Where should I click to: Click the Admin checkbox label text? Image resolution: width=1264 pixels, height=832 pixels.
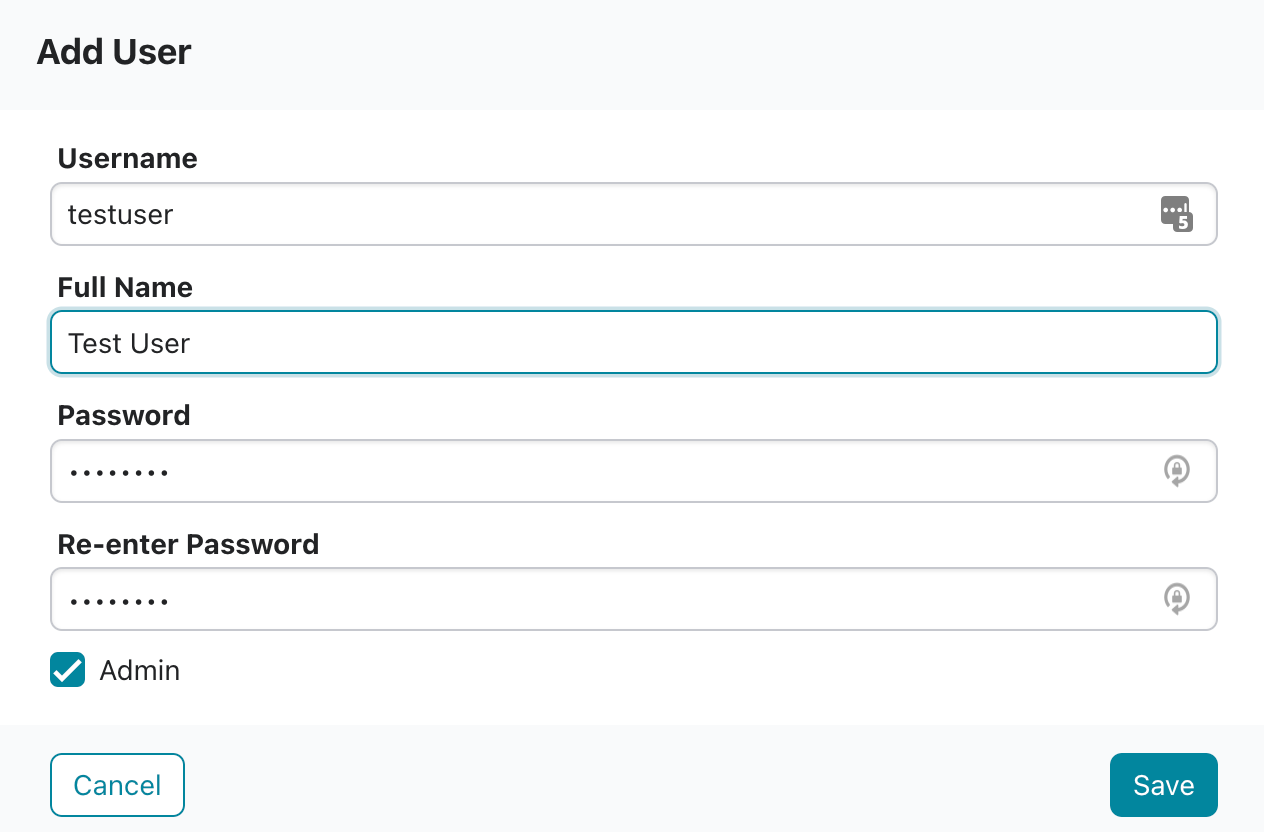coord(140,670)
